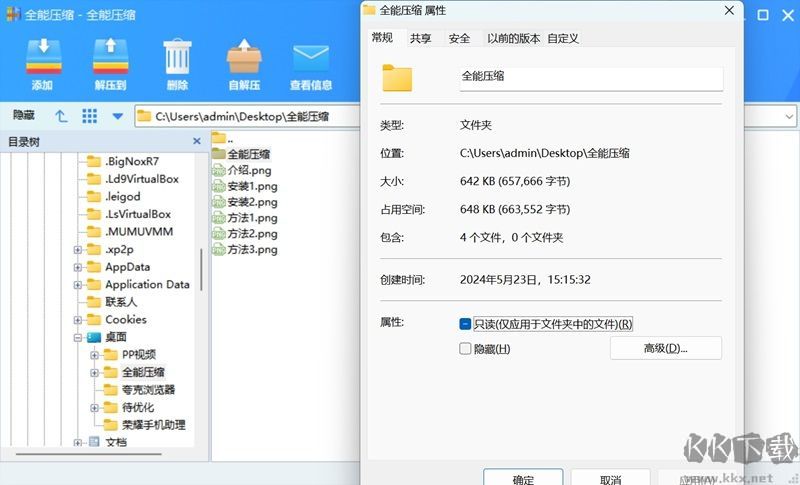Open the view options blue dropdown arrow

(x=117, y=116)
